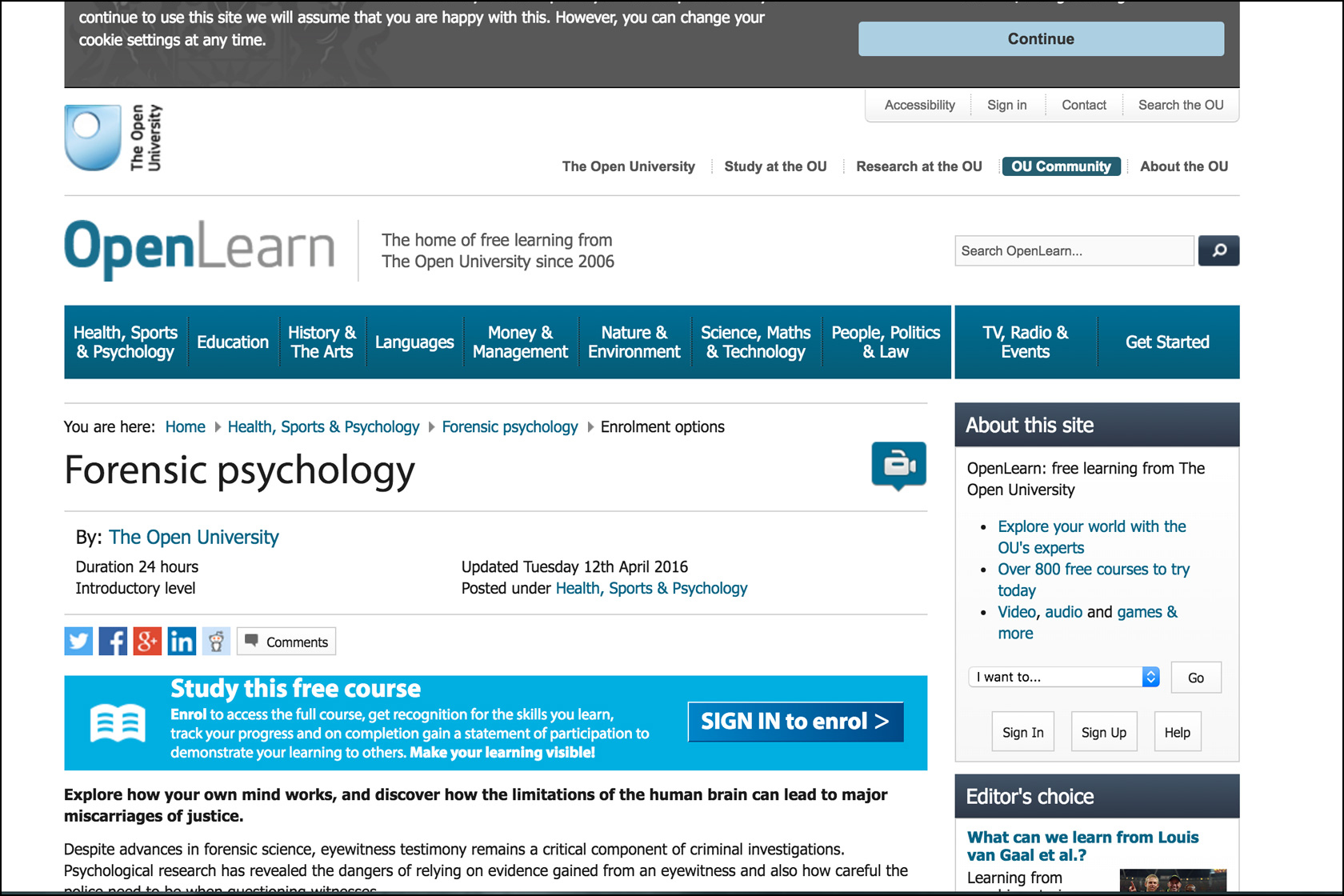Share the course on Reddit
Viewport: 1344px width, 896px height.
point(216,642)
